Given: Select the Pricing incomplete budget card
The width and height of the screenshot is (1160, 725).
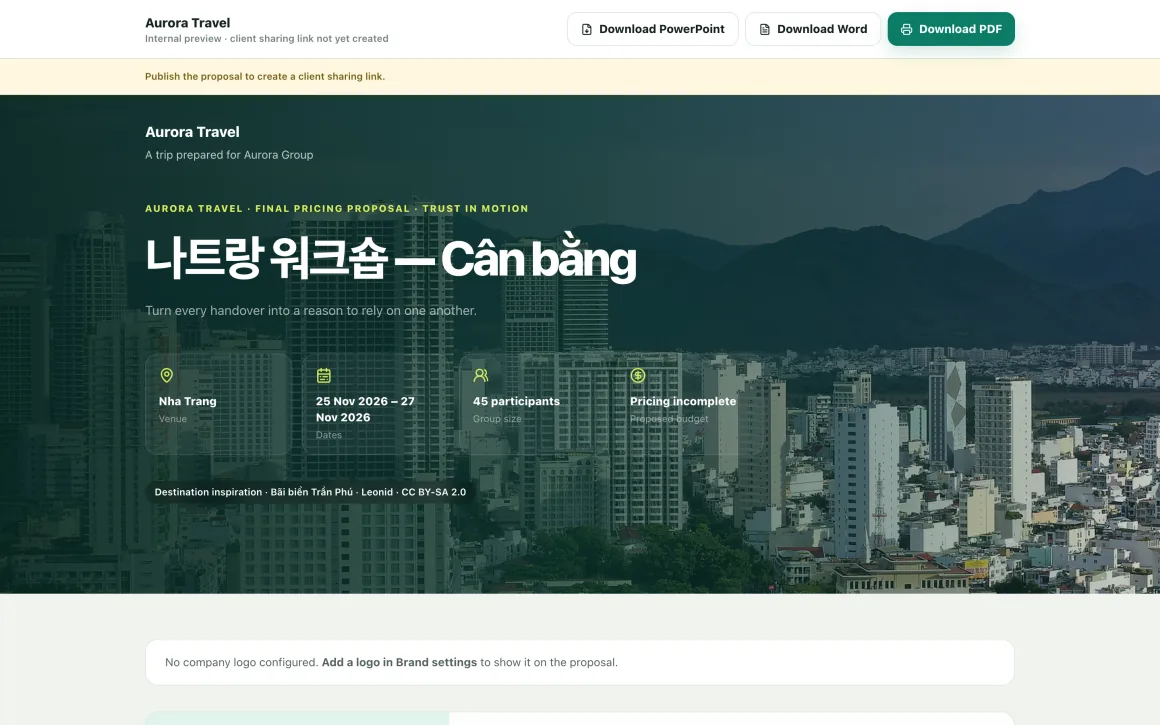Looking at the screenshot, I should [689, 404].
